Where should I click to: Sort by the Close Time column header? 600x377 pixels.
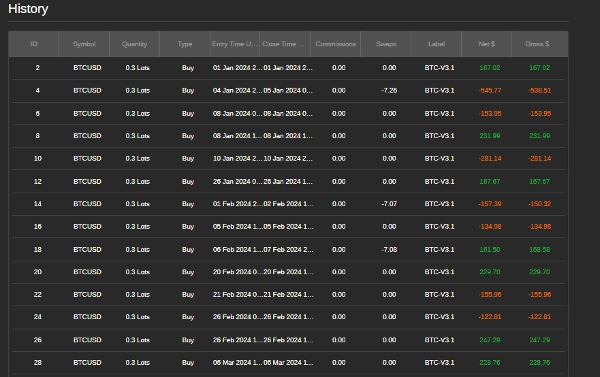tap(285, 44)
